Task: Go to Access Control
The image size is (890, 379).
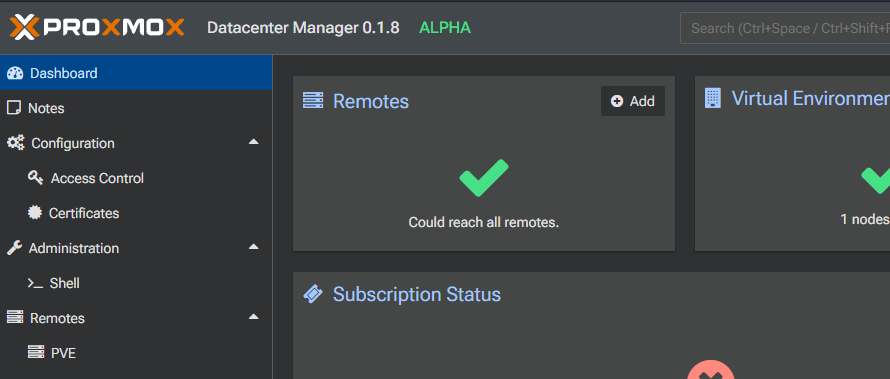Action: click(136, 178)
